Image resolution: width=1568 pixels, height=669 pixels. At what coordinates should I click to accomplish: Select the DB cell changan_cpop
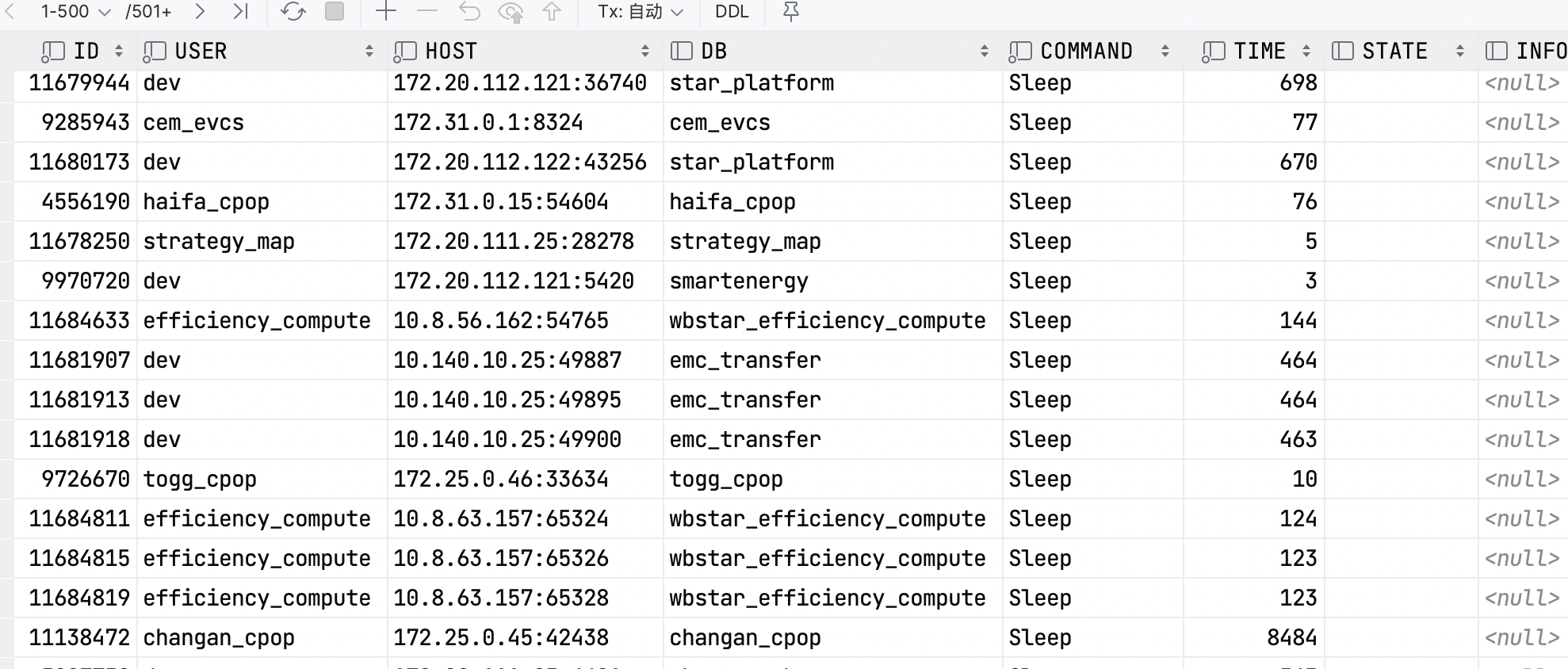[833, 637]
